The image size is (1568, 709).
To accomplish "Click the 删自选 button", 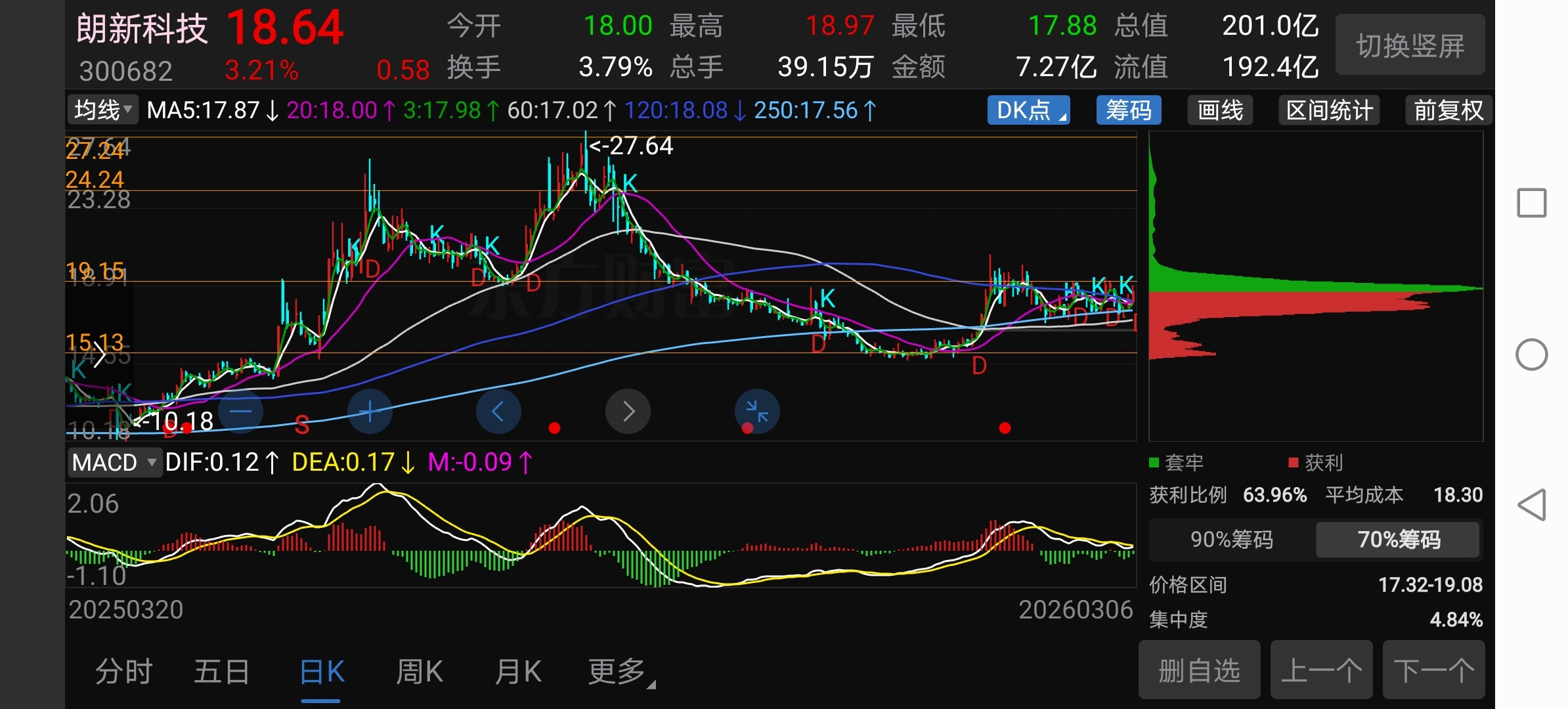I will (x=1199, y=671).
